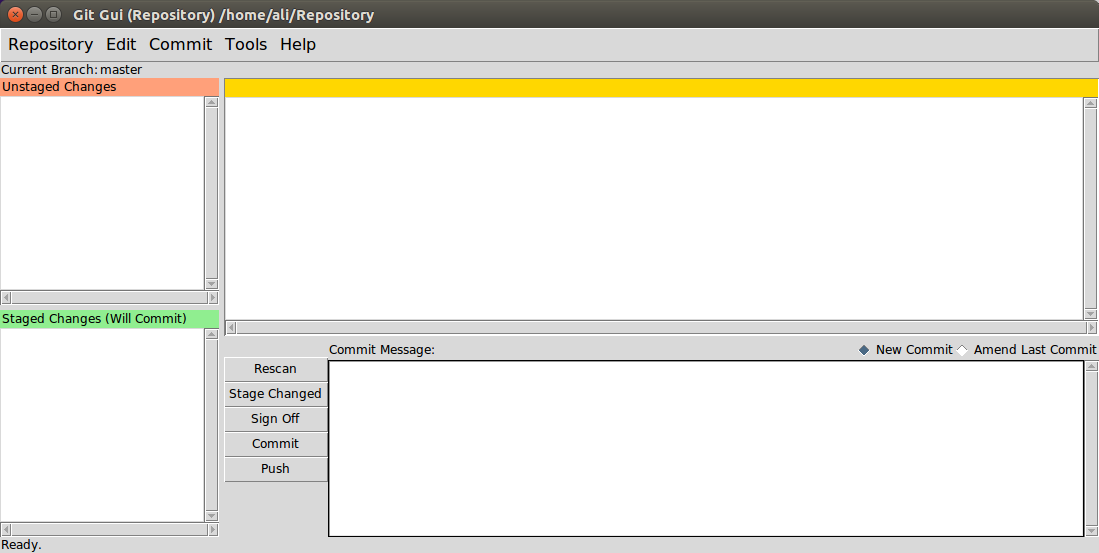Click the Commit button beside message box
This screenshot has height=553, width=1099.
point(275,444)
